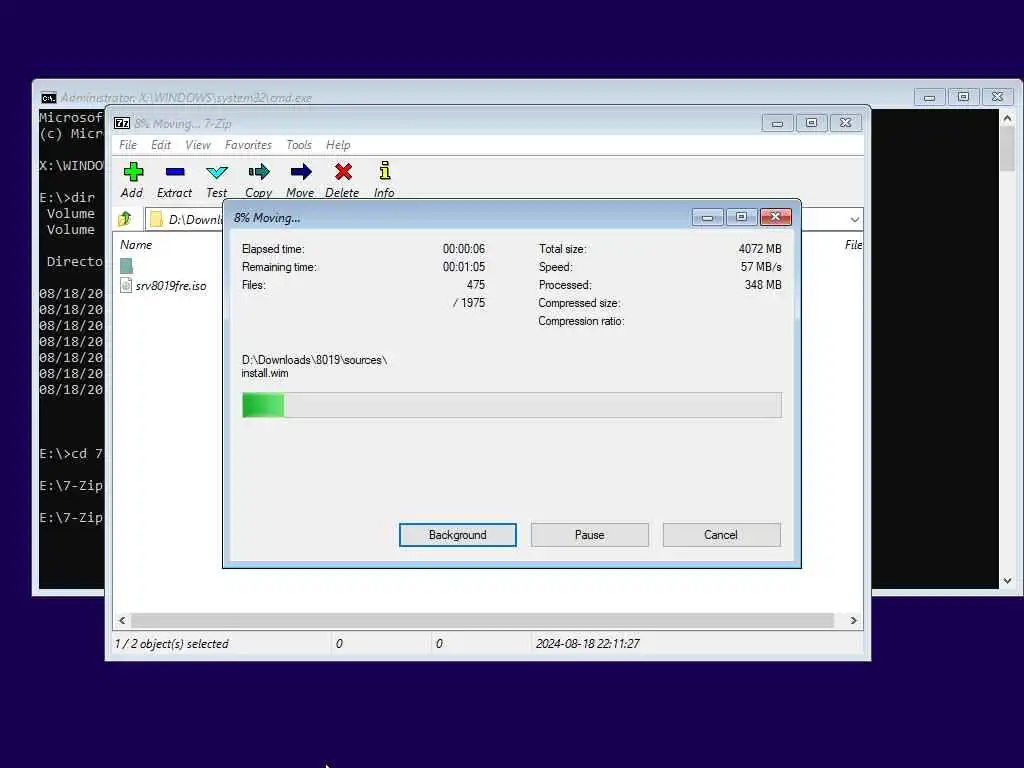Minimize the 7-Zip file manager window

(x=777, y=123)
